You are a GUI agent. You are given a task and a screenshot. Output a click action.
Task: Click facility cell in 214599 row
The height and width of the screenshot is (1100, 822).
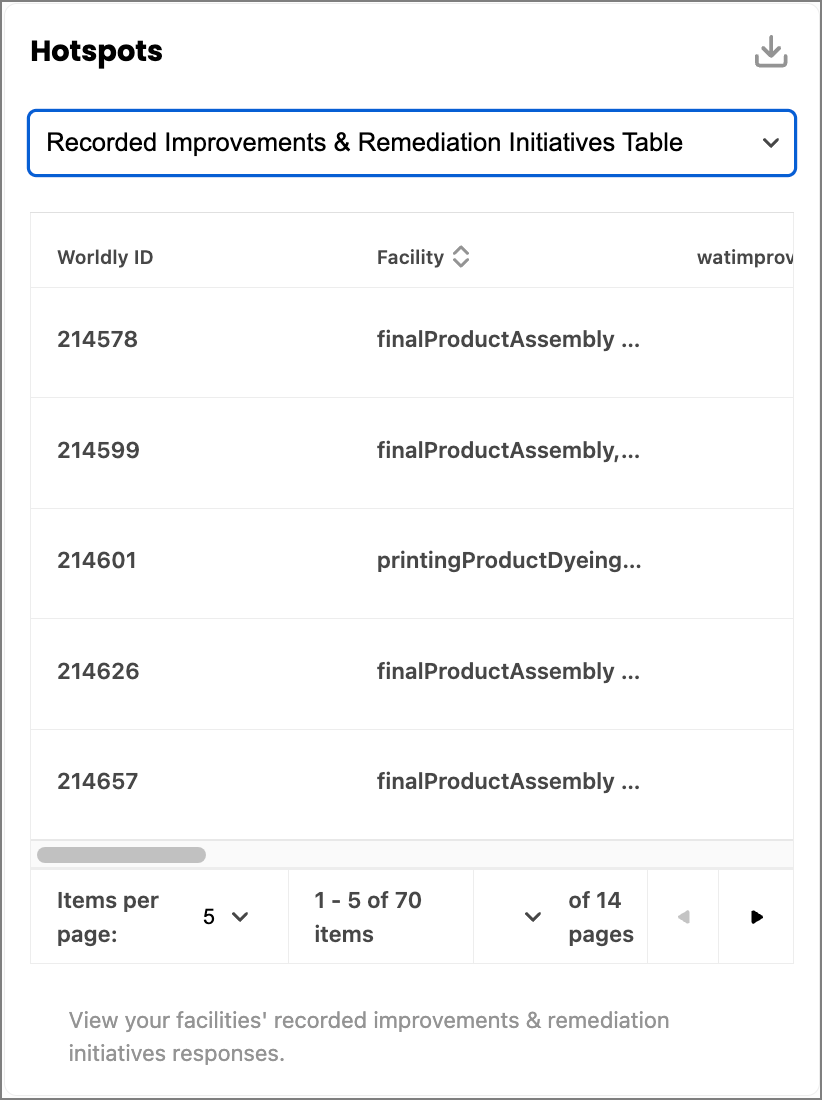508,450
